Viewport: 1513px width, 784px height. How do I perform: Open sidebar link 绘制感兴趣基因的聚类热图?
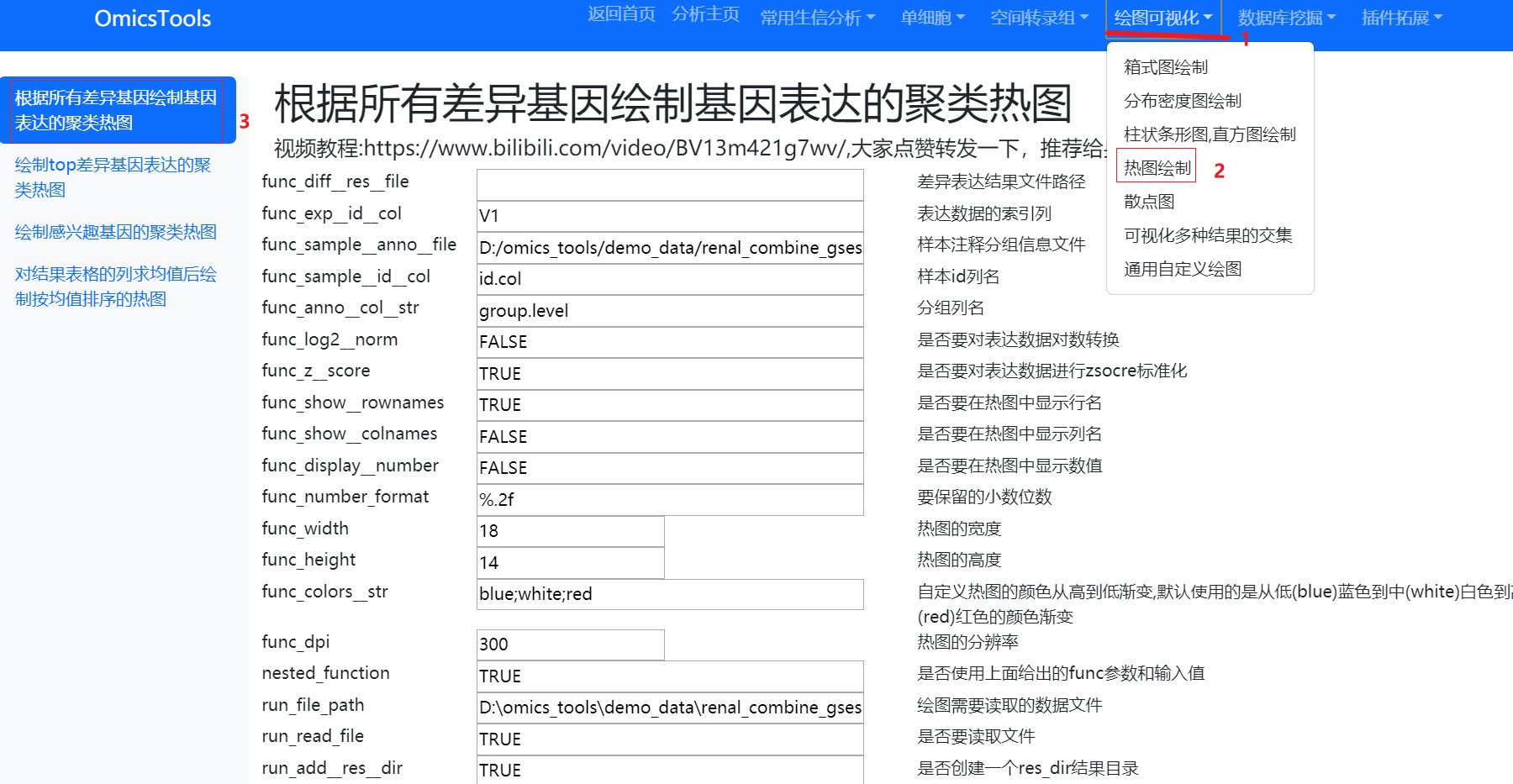[x=118, y=232]
